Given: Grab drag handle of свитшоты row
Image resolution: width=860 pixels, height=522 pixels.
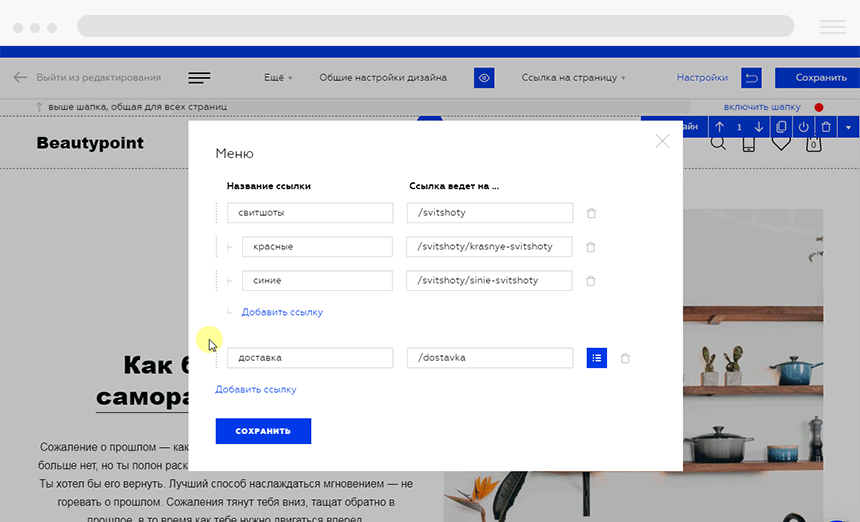Looking at the screenshot, I should click(x=217, y=213).
